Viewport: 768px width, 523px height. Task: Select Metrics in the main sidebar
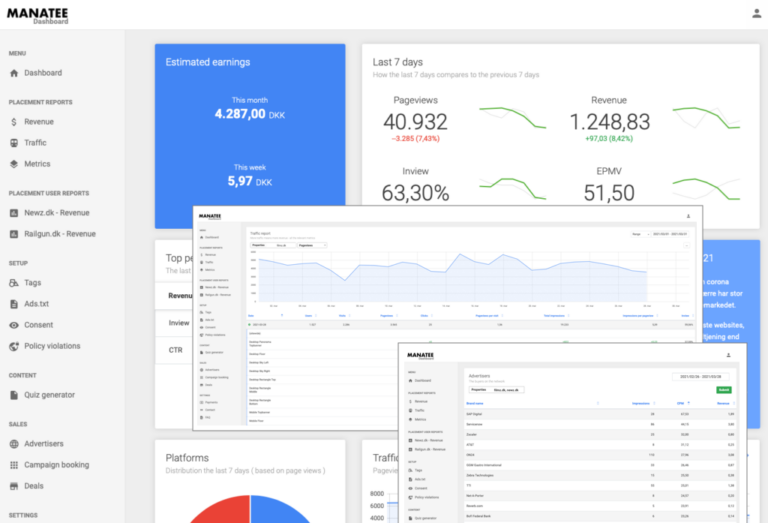click(37, 164)
